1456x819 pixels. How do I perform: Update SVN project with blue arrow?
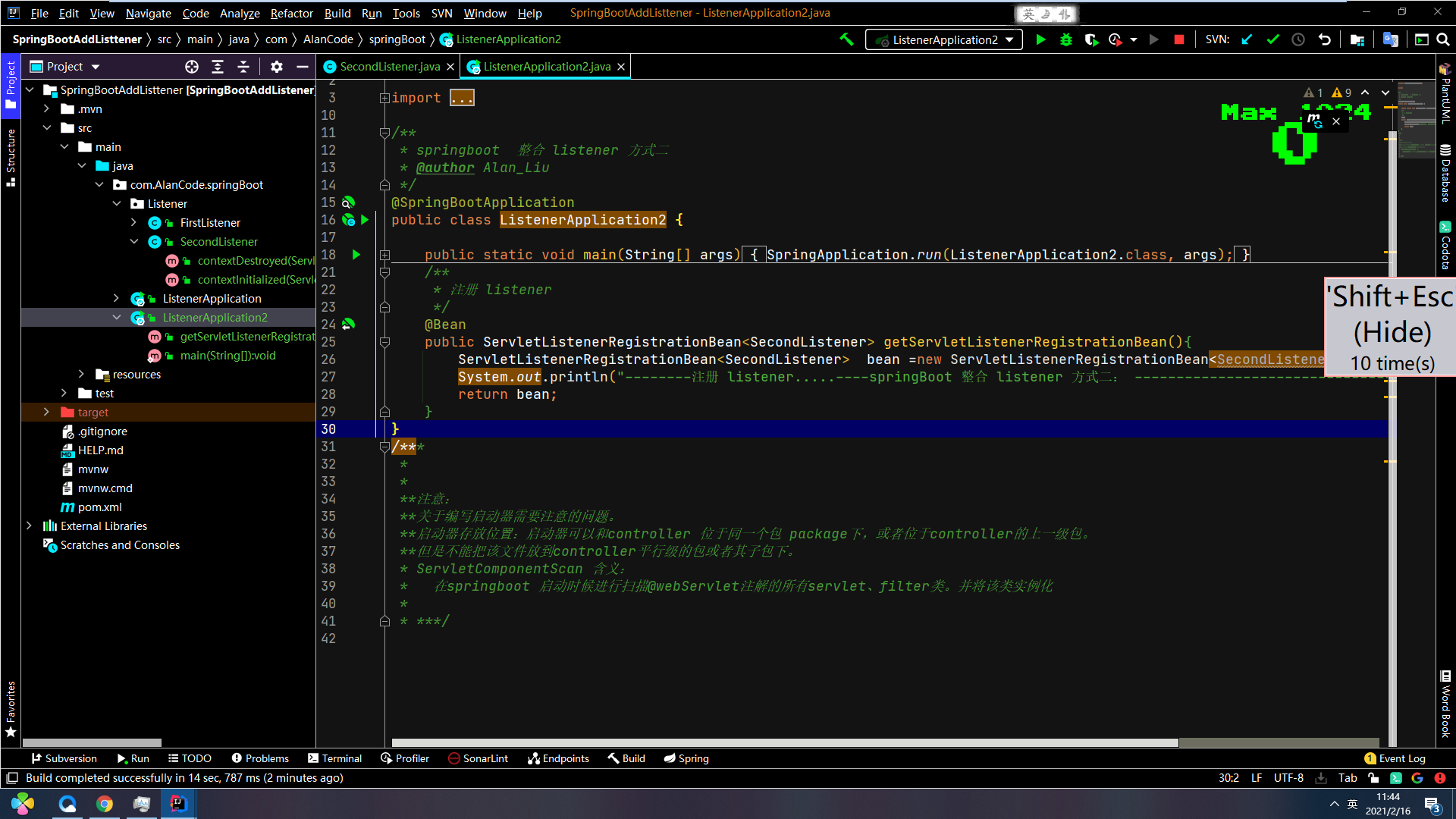(1247, 39)
